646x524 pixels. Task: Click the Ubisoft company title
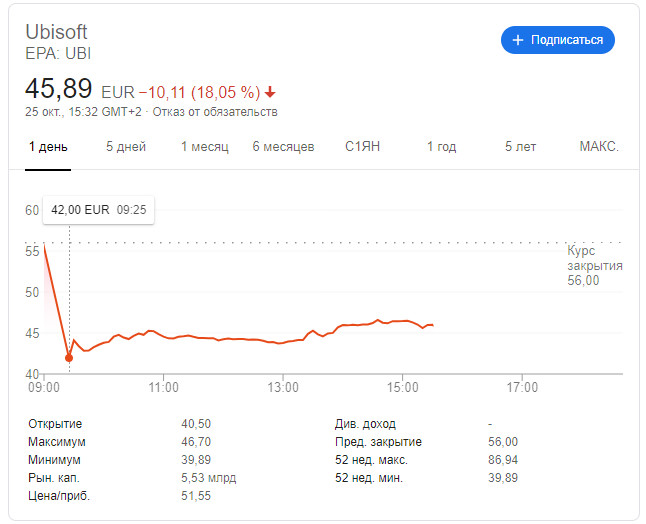[56, 32]
